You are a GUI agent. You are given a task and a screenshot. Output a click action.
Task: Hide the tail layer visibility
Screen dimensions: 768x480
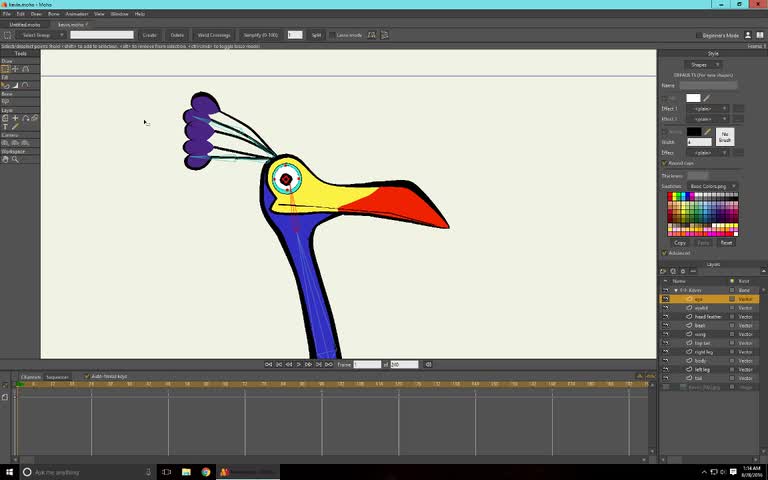[666, 378]
